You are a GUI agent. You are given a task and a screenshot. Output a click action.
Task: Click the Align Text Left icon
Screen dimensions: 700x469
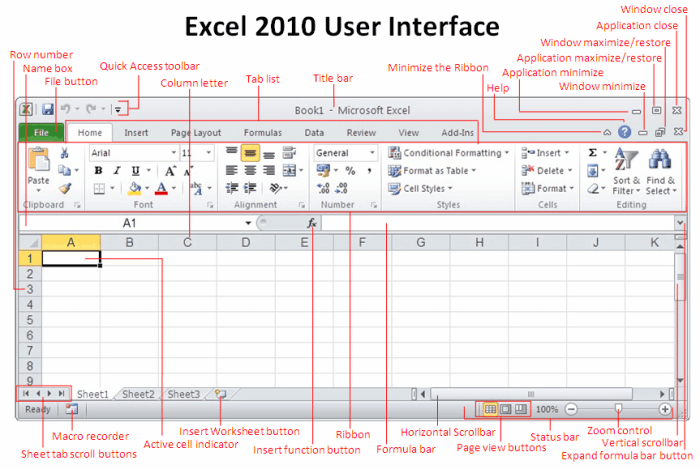231,170
